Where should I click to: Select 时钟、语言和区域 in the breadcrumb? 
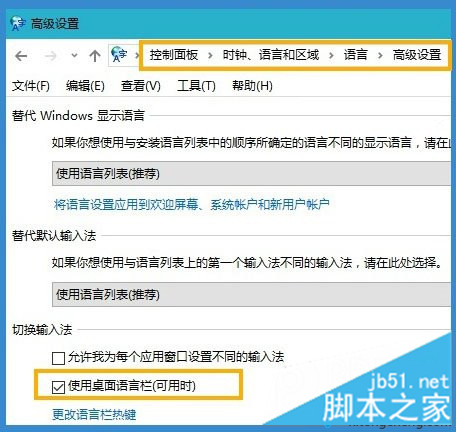point(271,55)
